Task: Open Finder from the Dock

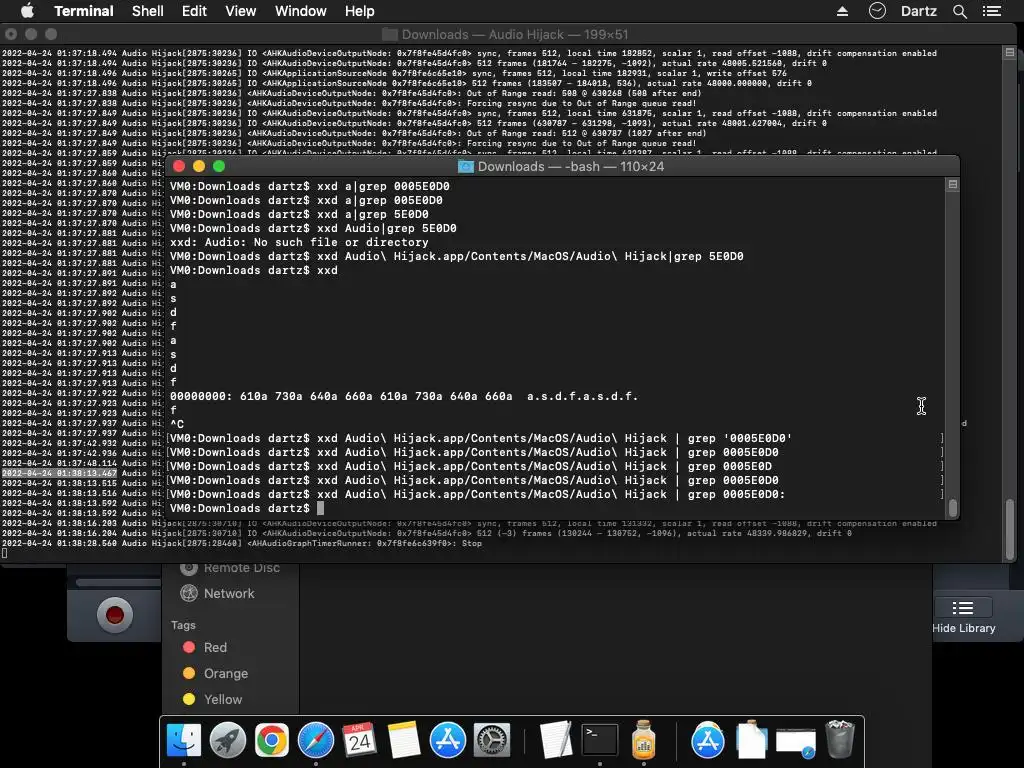Action: 184,740
